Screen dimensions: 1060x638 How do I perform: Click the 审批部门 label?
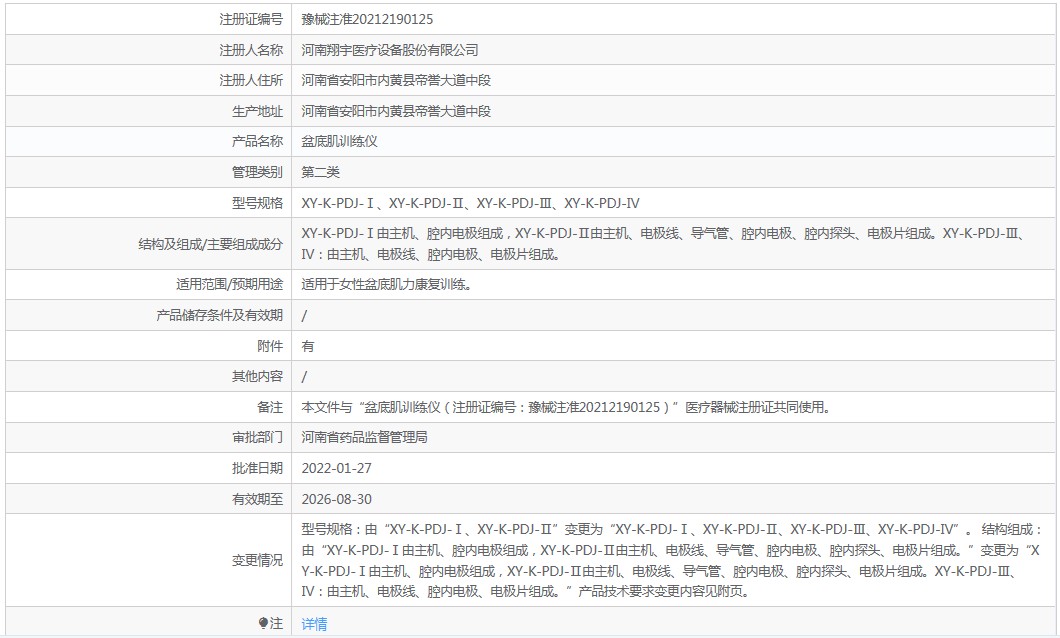(x=258, y=437)
